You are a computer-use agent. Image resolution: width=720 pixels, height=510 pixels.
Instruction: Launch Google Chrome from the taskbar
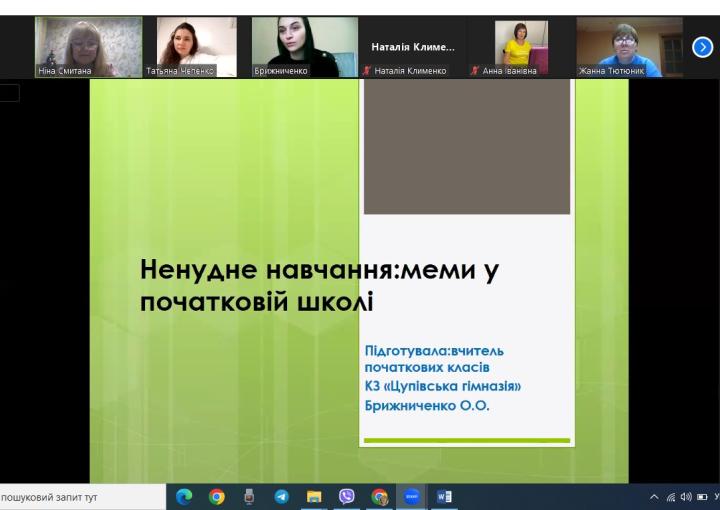tap(216, 496)
